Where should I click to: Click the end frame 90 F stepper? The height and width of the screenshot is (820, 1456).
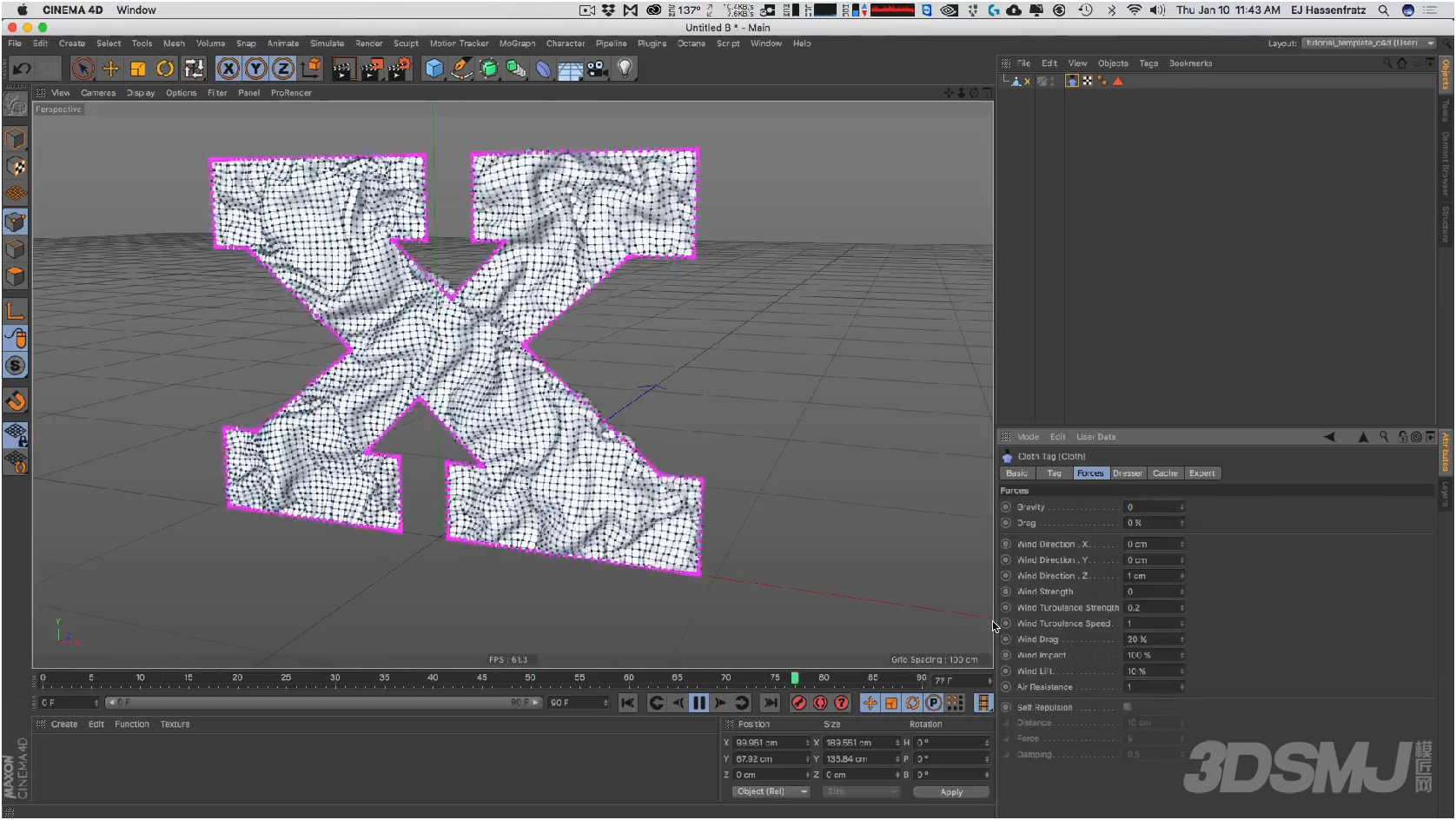[x=606, y=703]
